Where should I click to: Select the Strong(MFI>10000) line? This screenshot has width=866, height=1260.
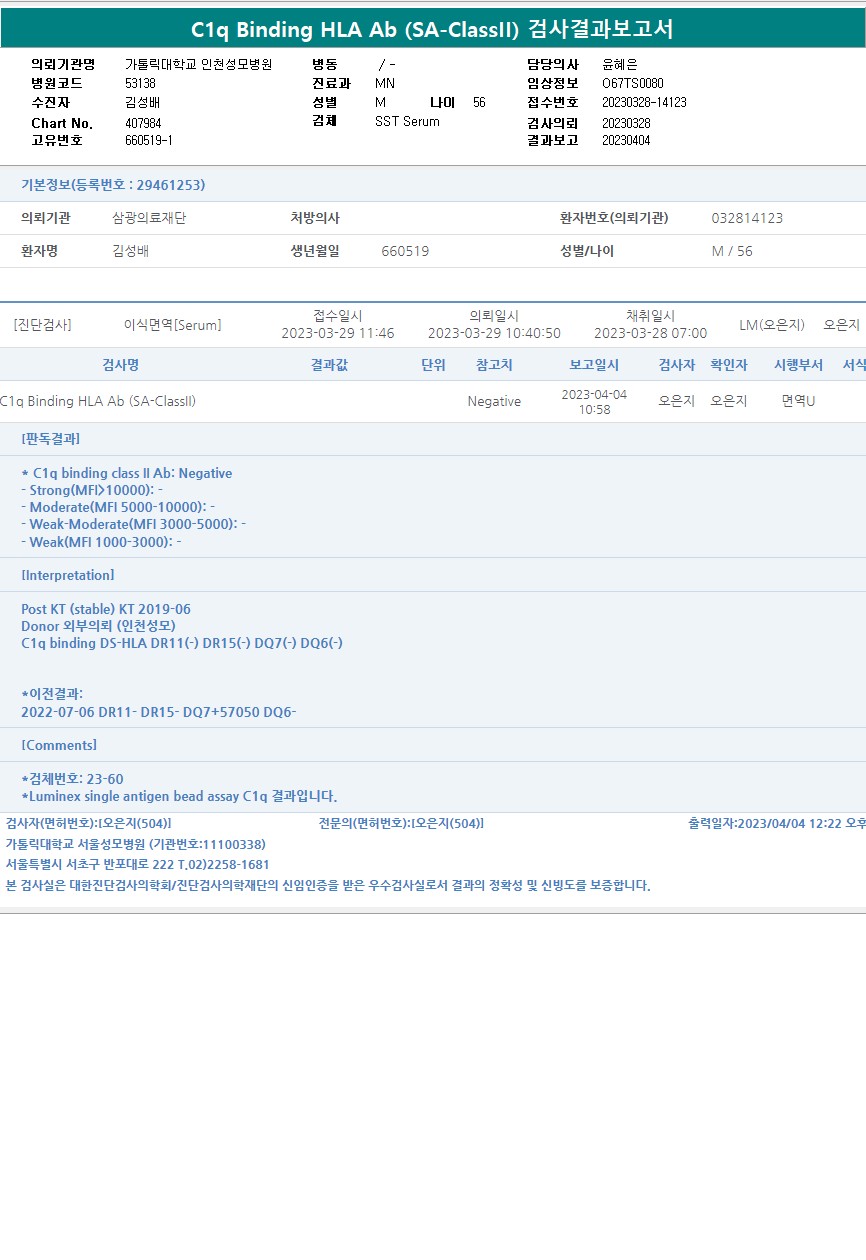pos(91,490)
